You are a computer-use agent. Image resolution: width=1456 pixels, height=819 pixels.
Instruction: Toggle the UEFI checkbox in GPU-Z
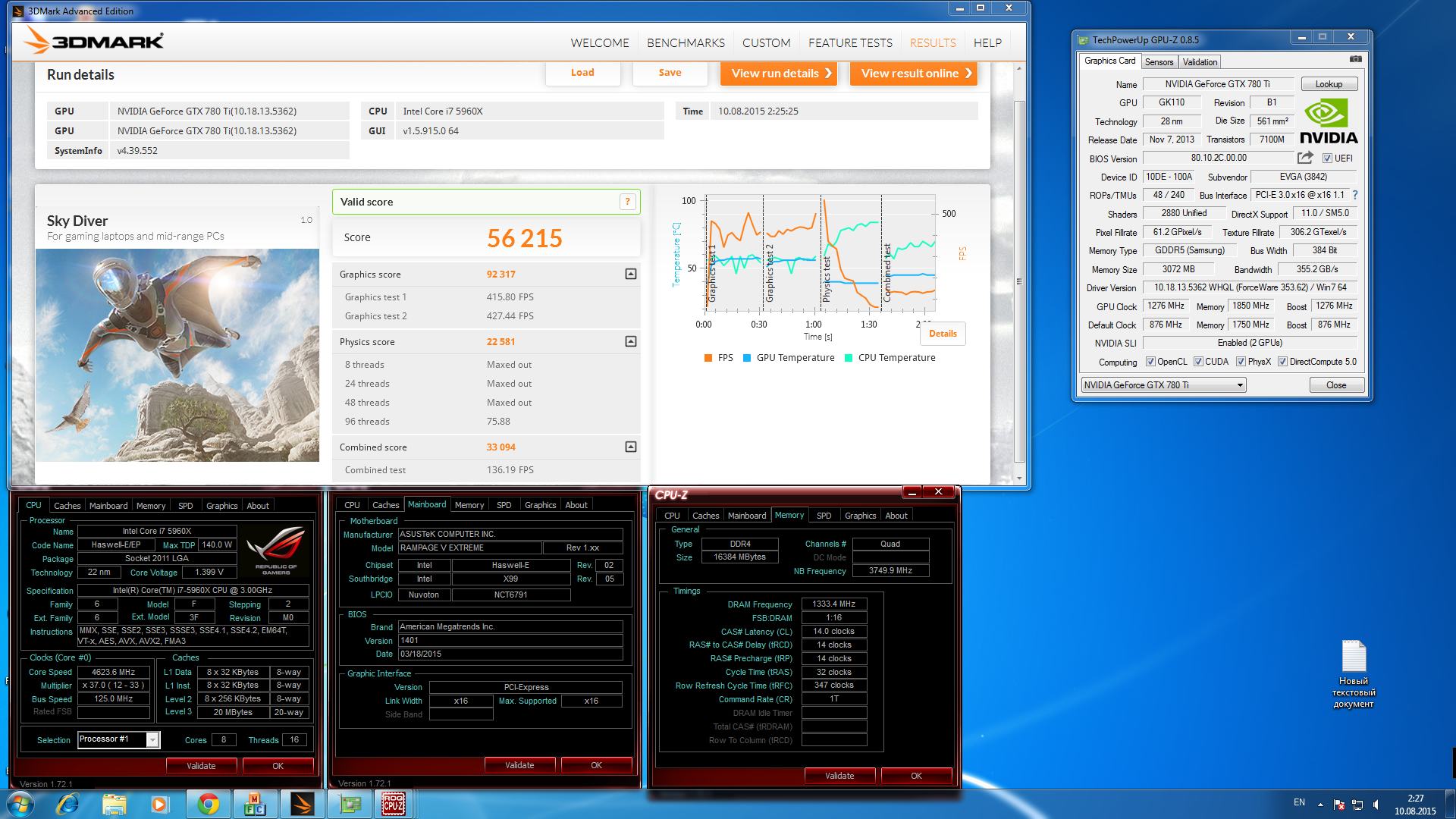(x=1327, y=158)
